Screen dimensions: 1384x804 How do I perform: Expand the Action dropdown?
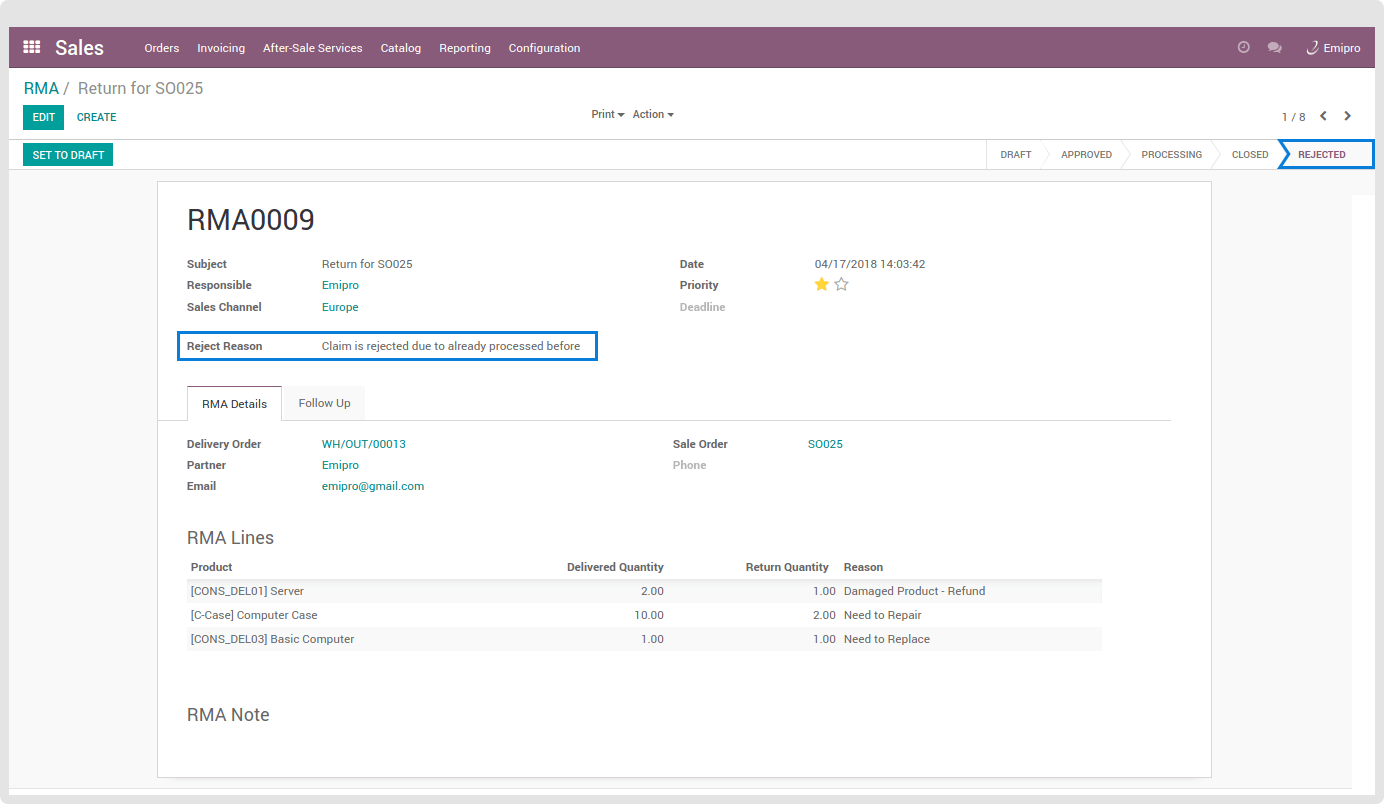(653, 115)
